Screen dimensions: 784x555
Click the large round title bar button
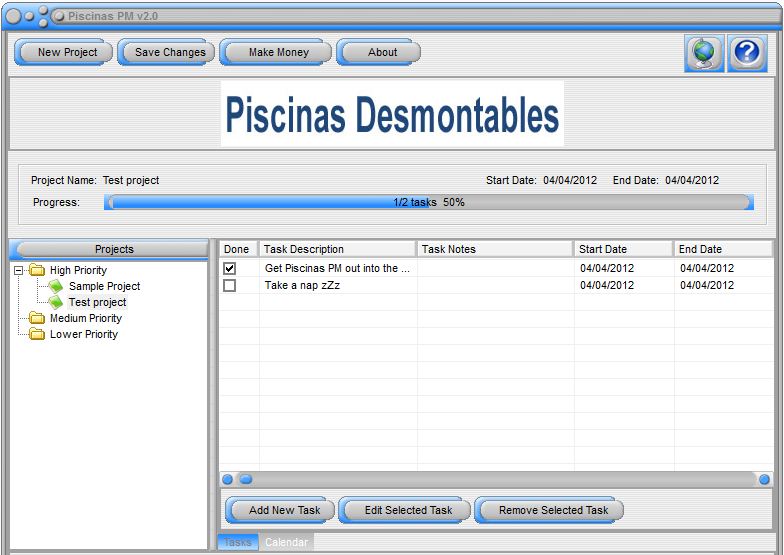(14, 16)
